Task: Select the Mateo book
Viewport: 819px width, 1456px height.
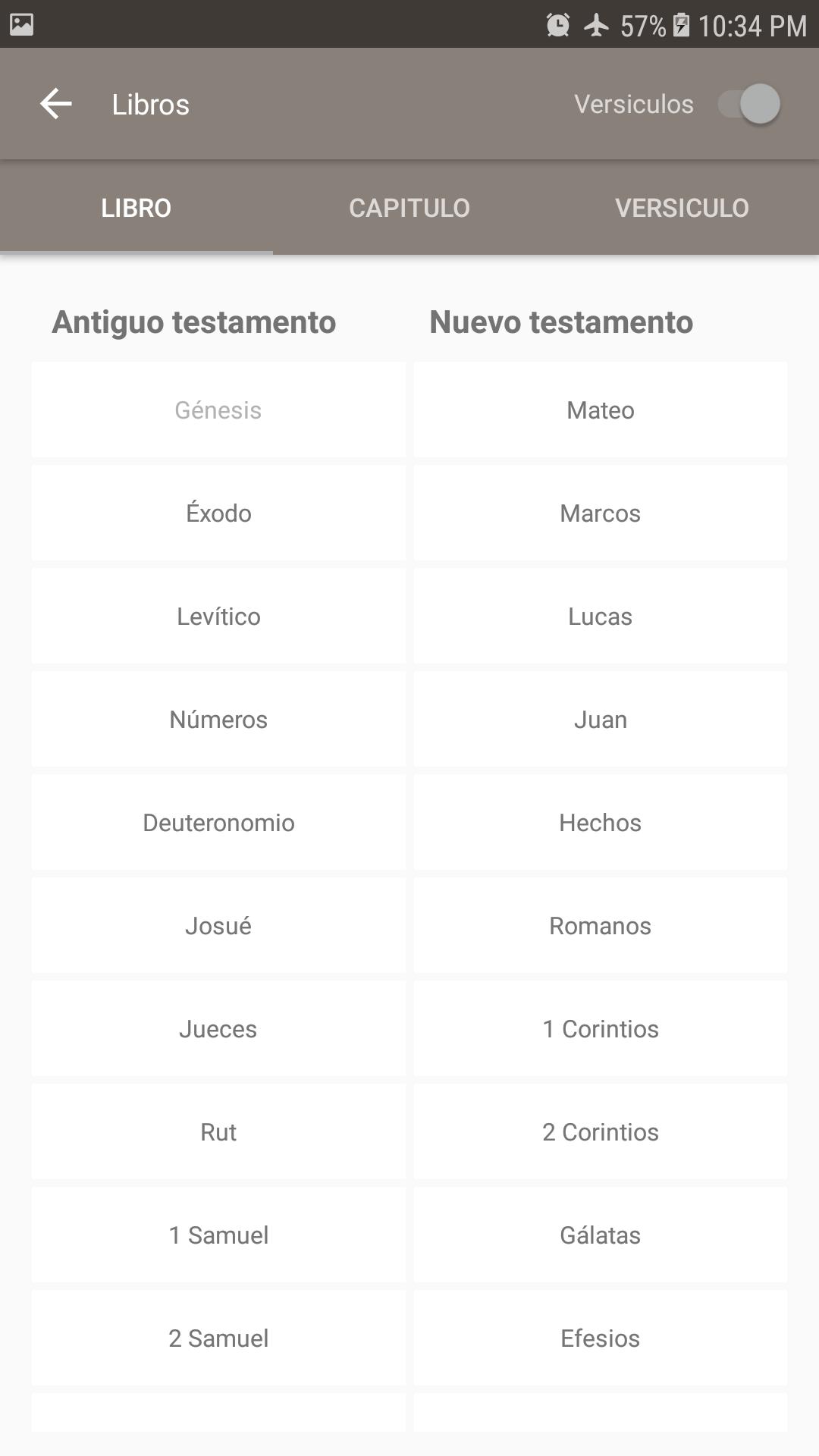Action: [x=601, y=409]
